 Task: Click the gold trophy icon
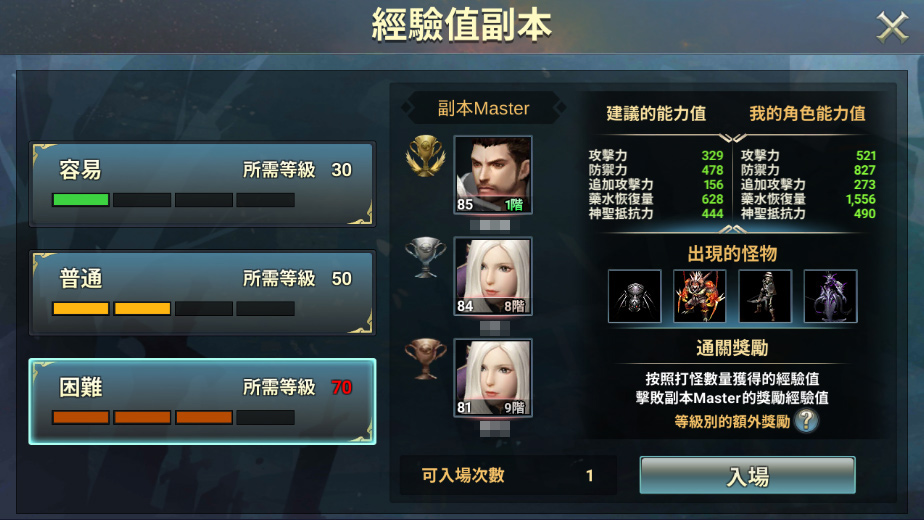click(425, 156)
